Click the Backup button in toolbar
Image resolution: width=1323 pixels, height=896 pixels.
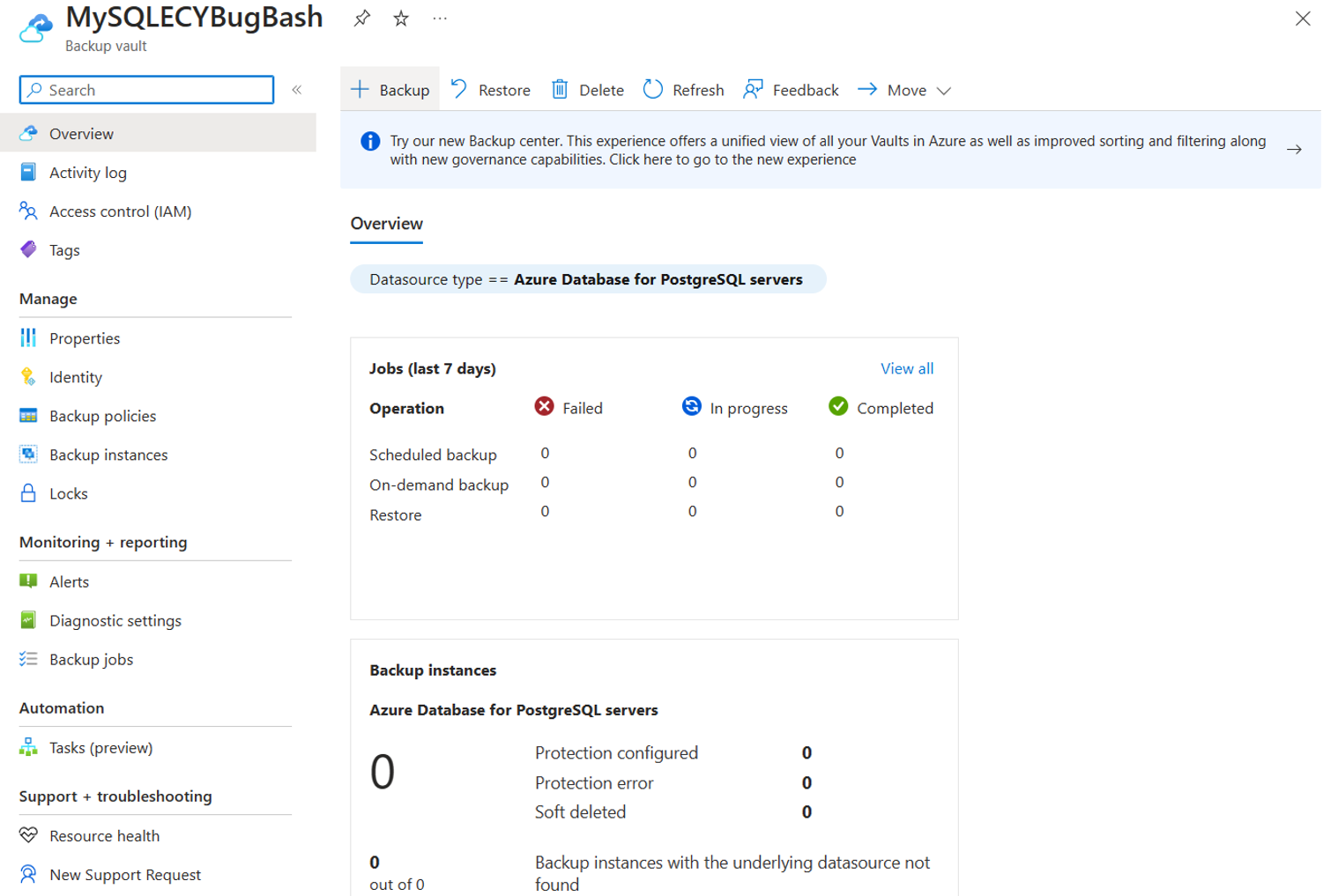click(x=390, y=90)
